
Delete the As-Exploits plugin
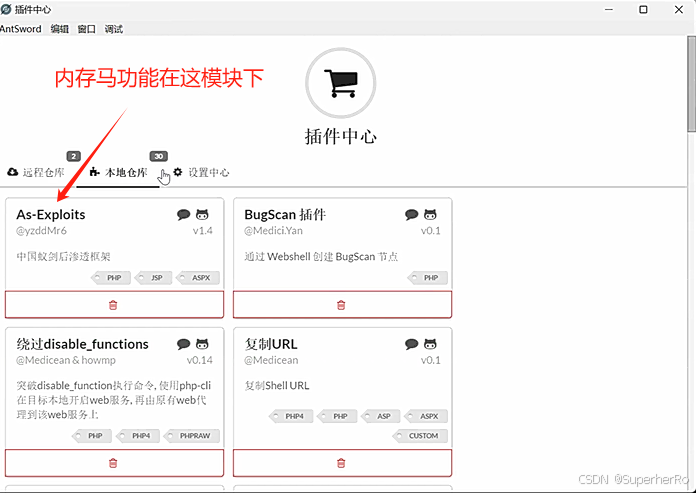(114, 305)
